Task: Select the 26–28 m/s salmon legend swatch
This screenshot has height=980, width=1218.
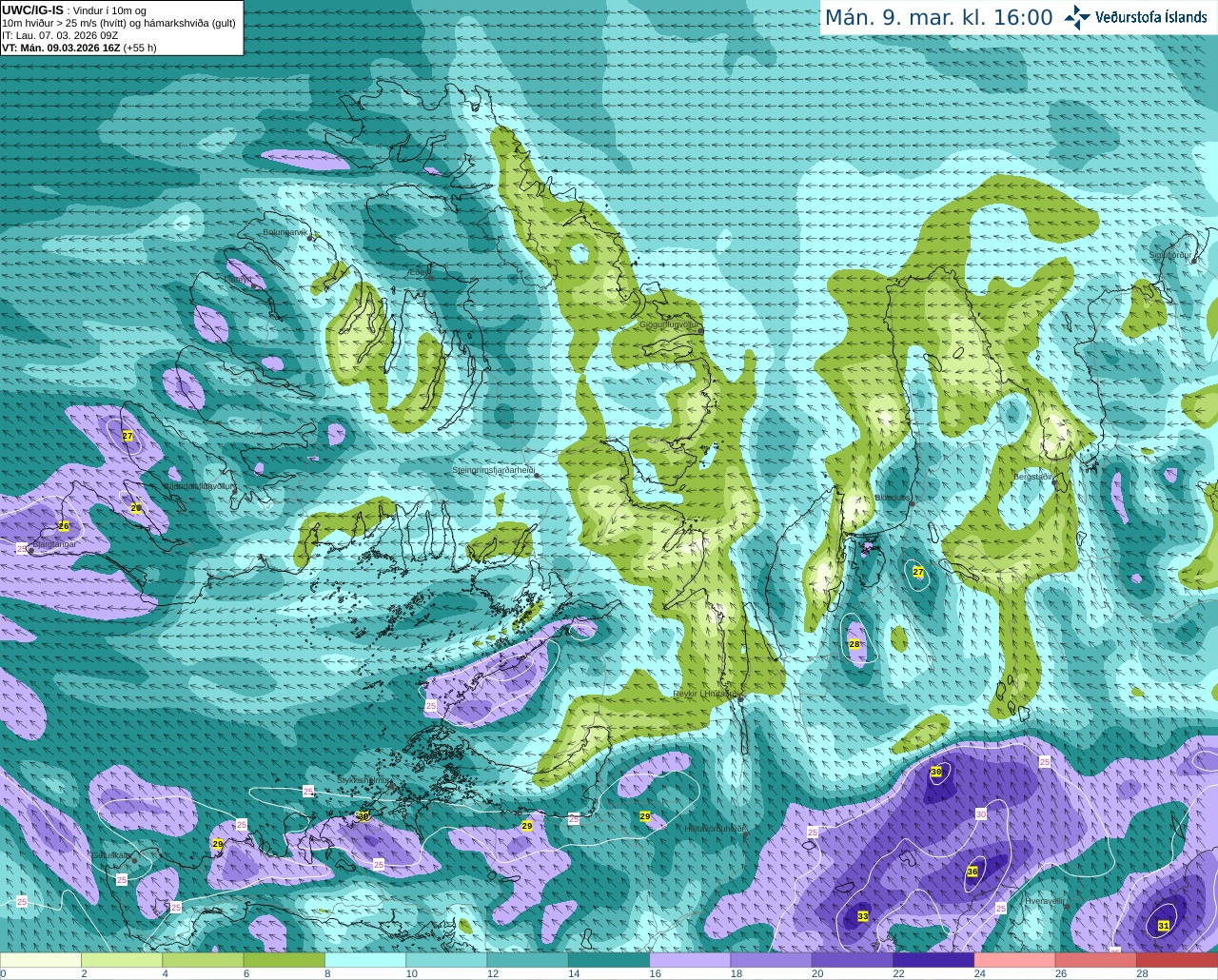Action: tap(1096, 960)
